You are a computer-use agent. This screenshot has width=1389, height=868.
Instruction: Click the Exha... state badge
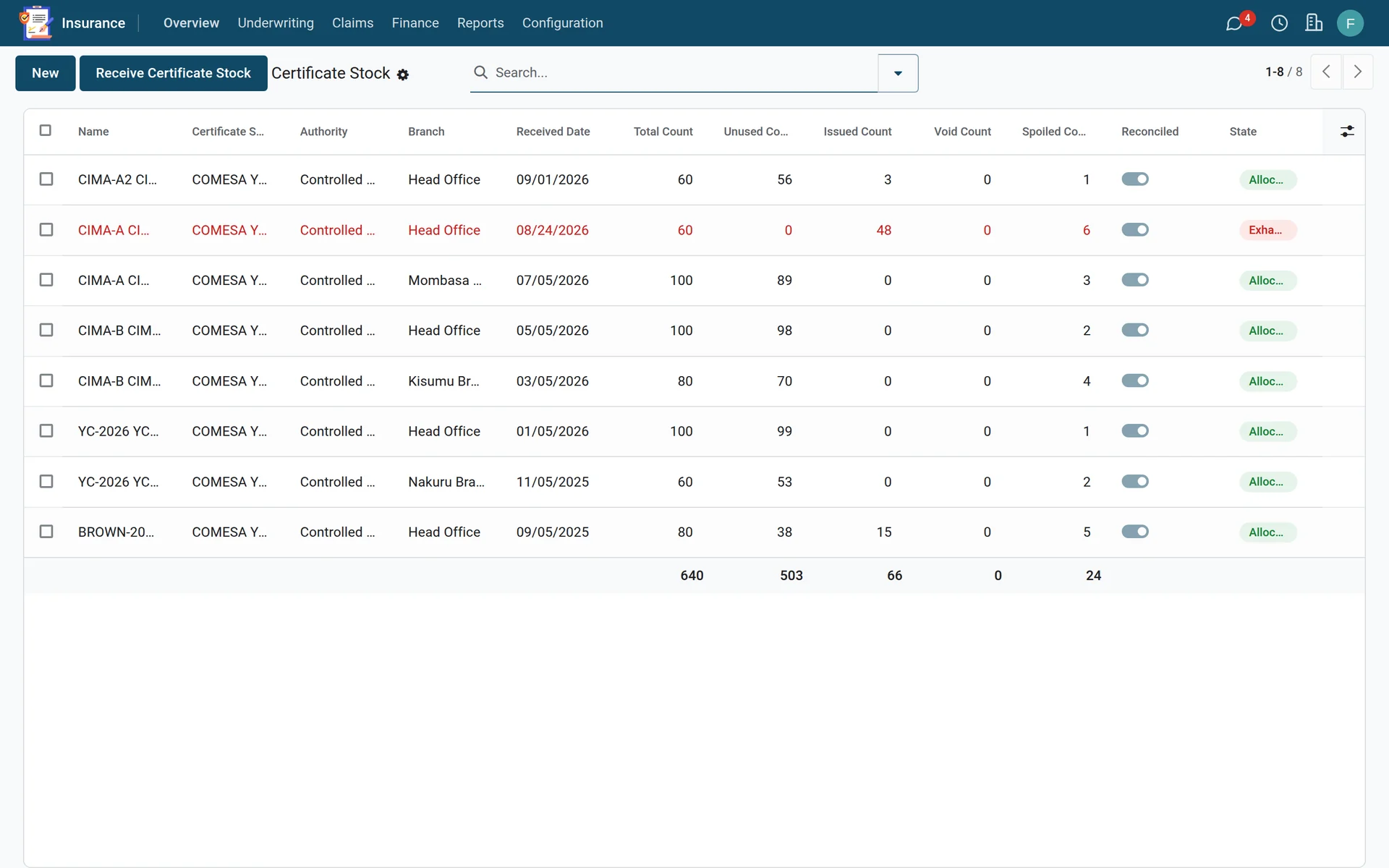click(x=1267, y=230)
